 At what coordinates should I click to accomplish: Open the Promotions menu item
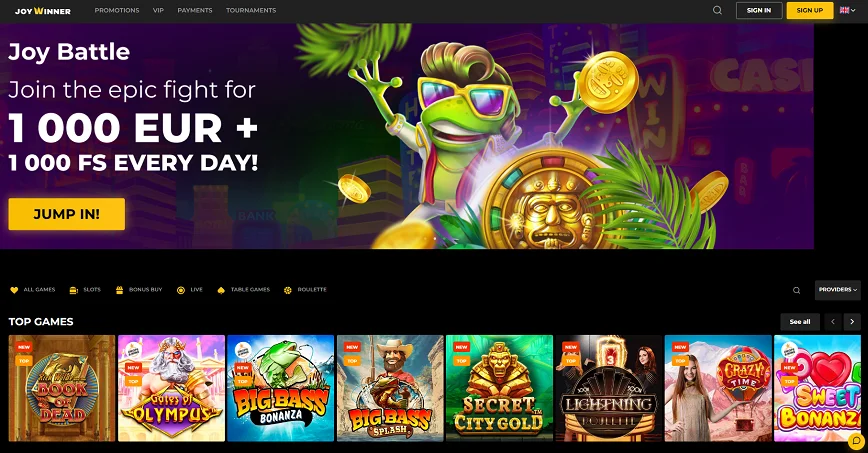pyautogui.click(x=117, y=10)
